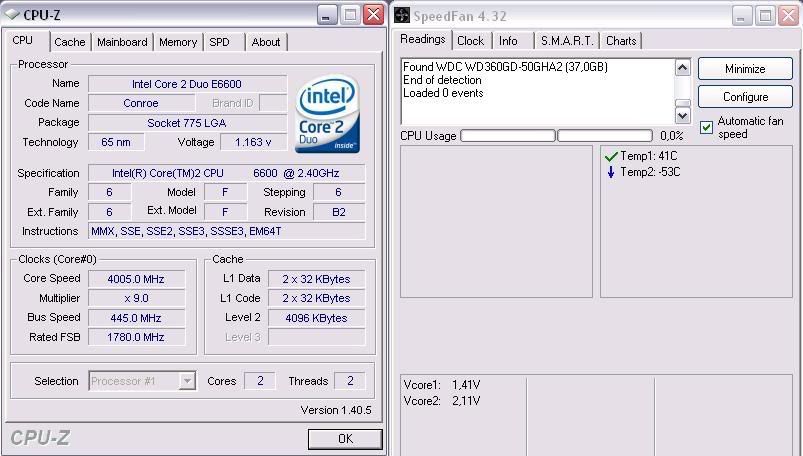The image size is (803, 456).
Task: Click the Specification field text
Action: [226, 173]
